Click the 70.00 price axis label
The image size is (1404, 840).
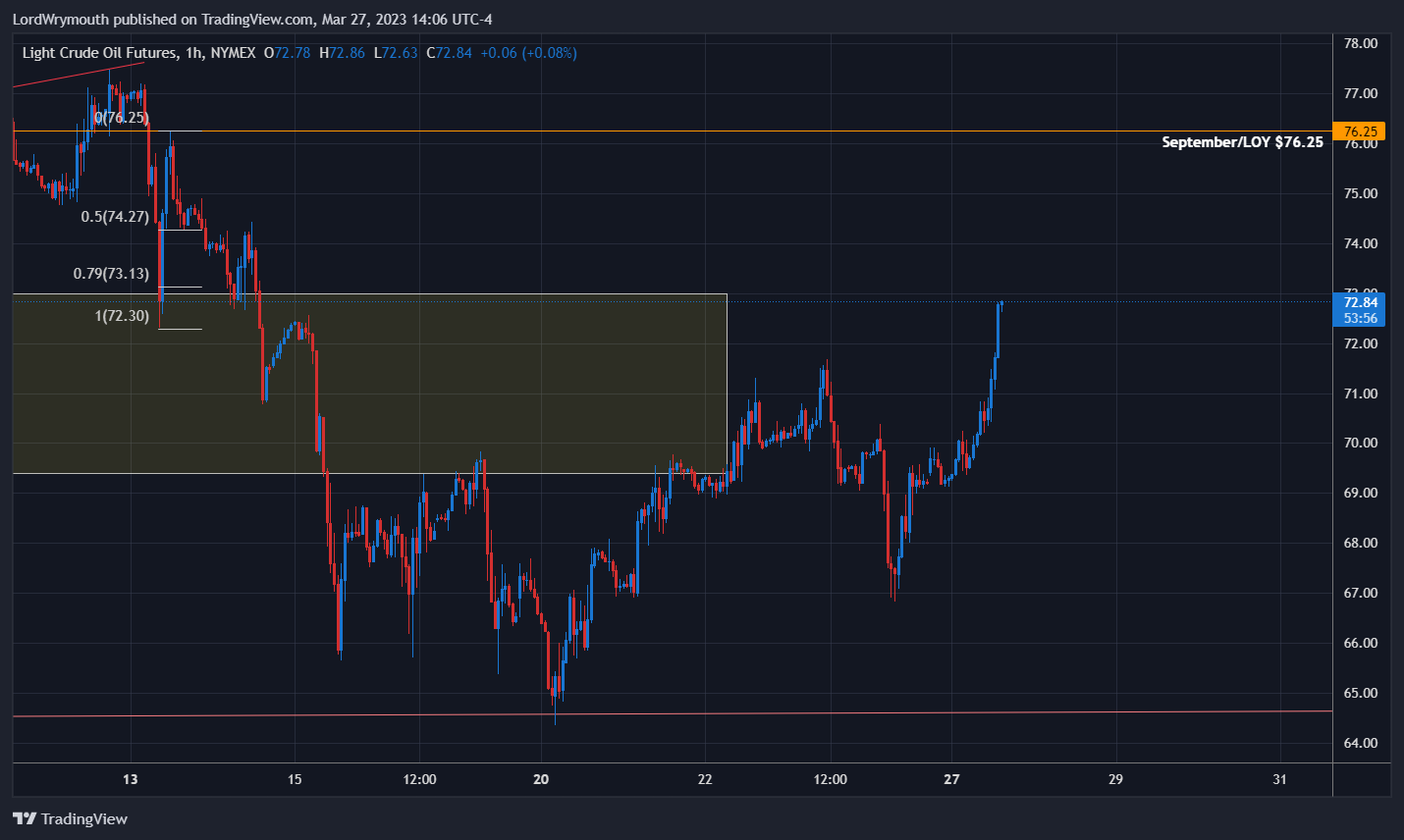[x=1360, y=443]
